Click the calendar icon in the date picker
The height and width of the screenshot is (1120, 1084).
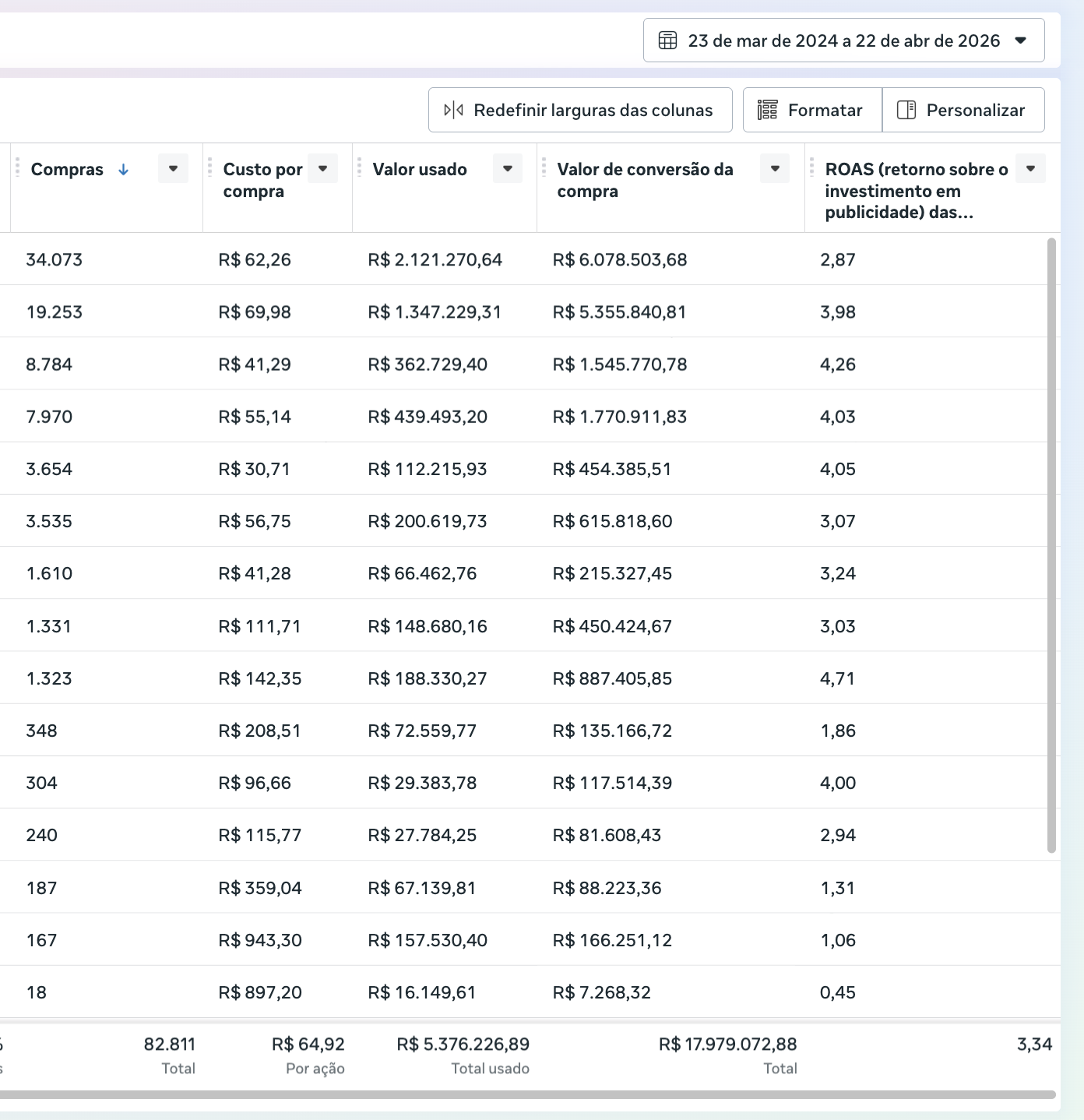click(x=667, y=41)
